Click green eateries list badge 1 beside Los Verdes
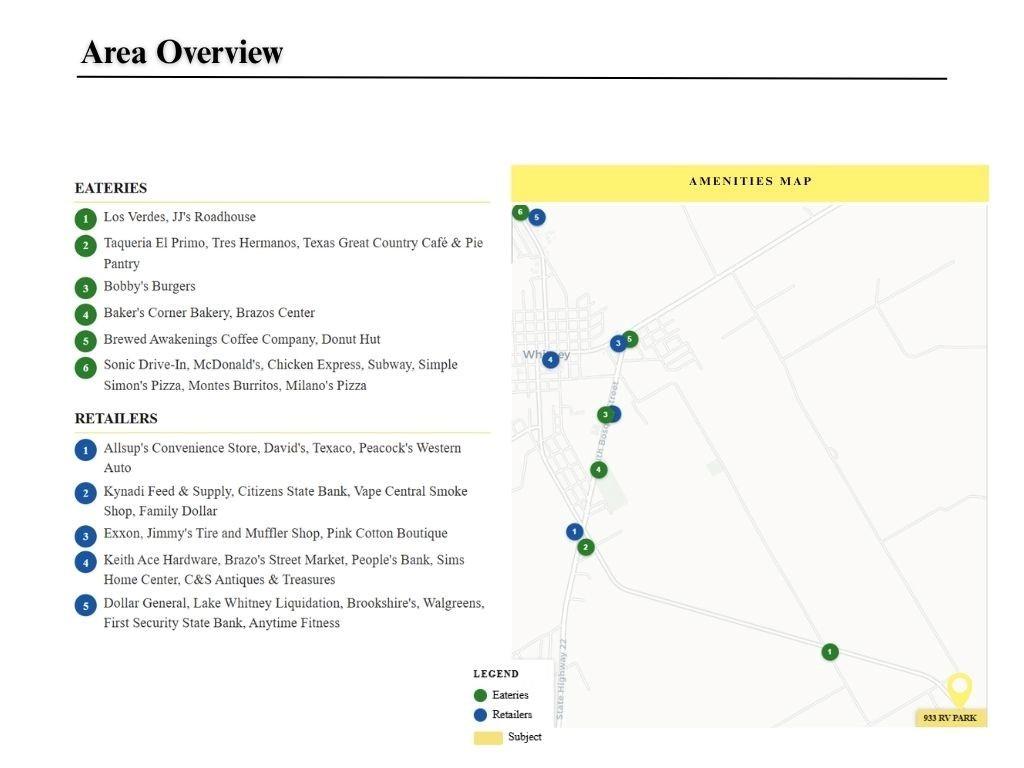1024x768 pixels. [x=86, y=218]
